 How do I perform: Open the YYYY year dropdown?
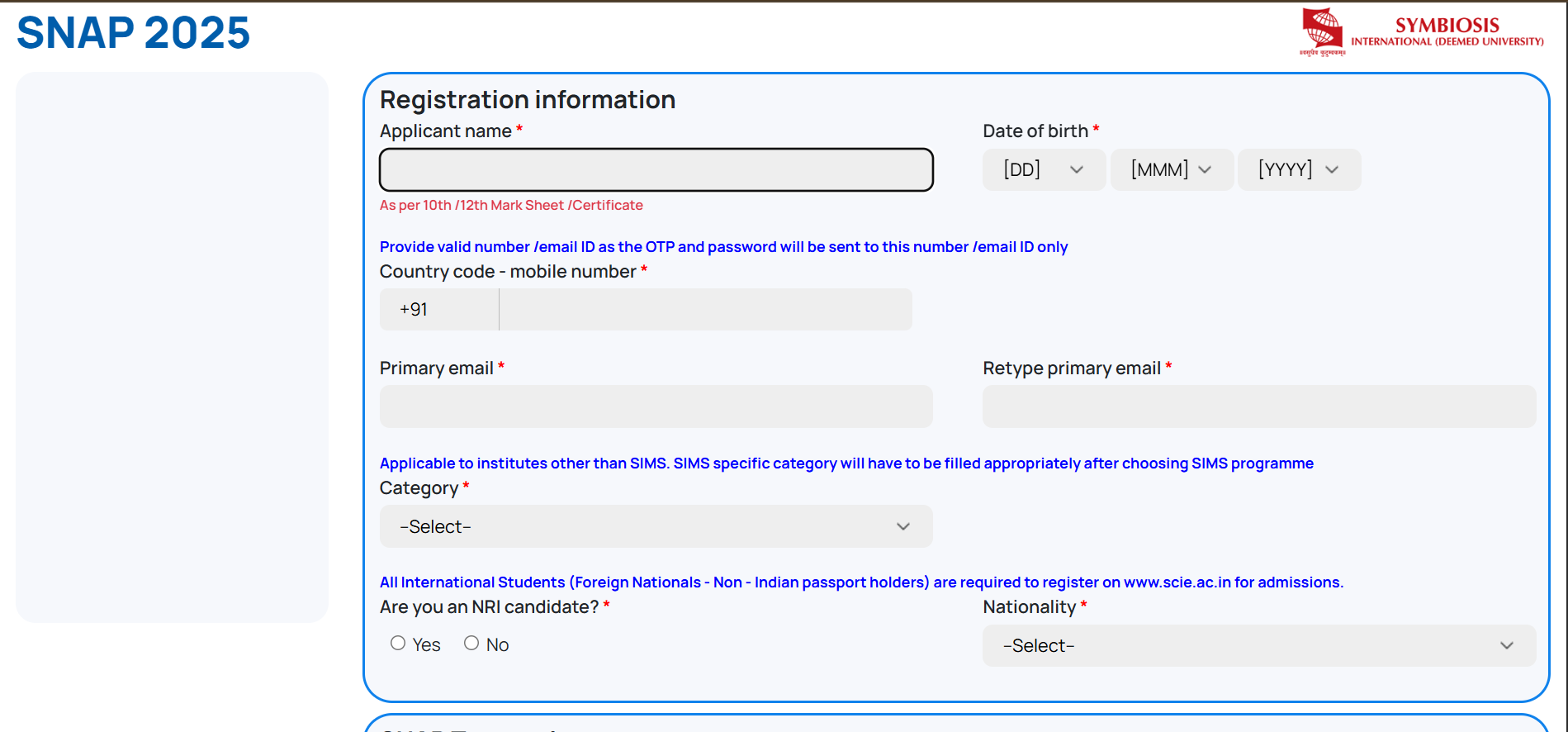[1299, 169]
